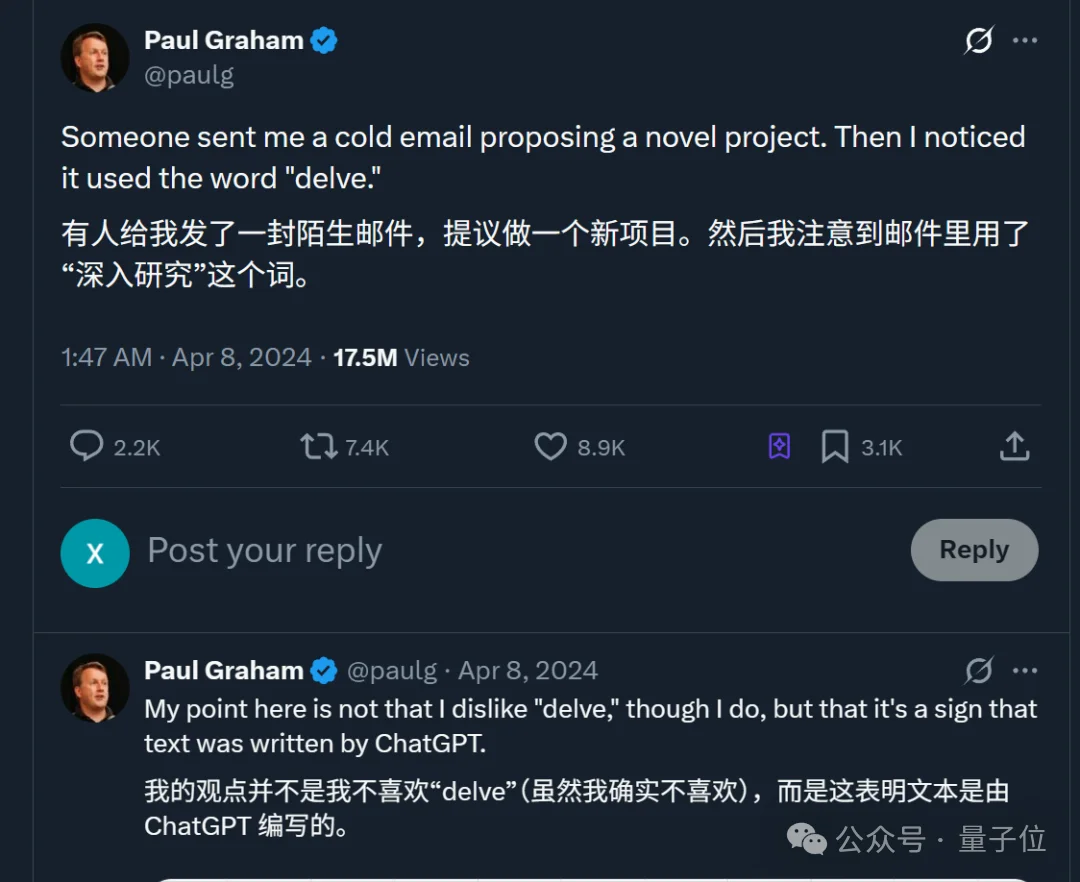Open the Apr 8, 2024 timestamp on the reply

point(527,670)
